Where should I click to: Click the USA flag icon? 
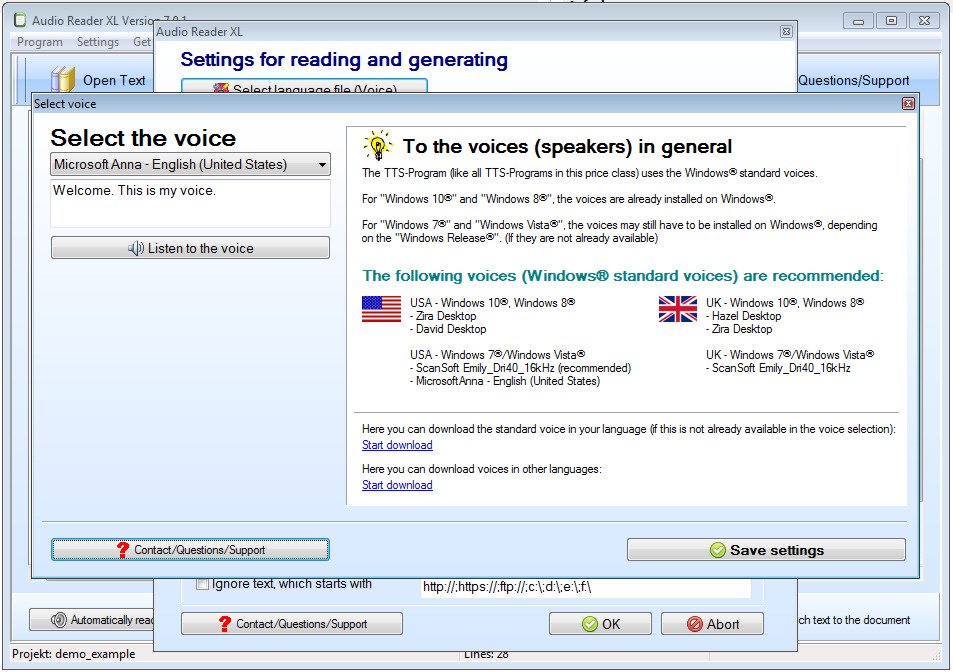[381, 309]
